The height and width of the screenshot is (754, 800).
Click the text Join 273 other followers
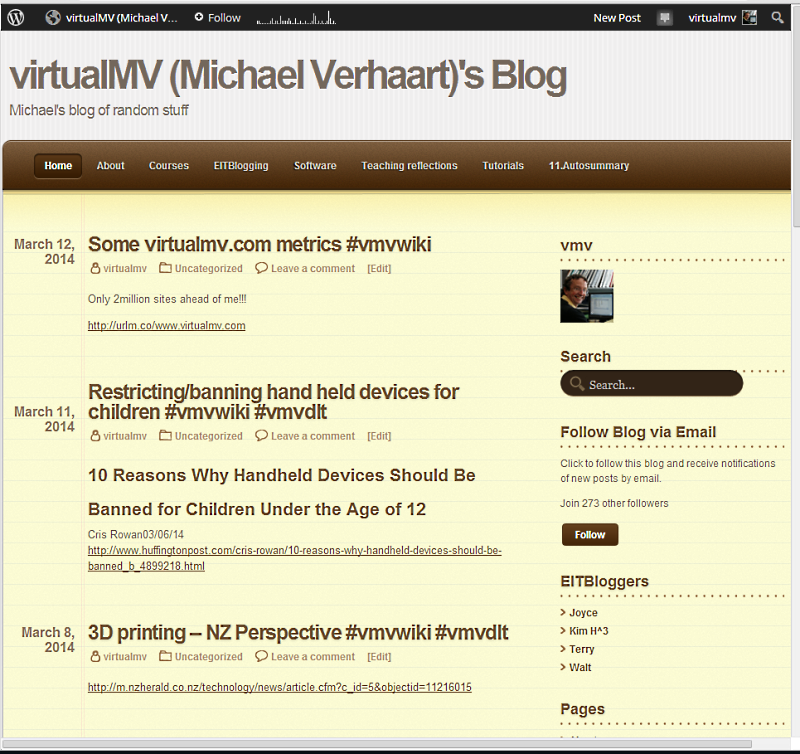click(614, 504)
